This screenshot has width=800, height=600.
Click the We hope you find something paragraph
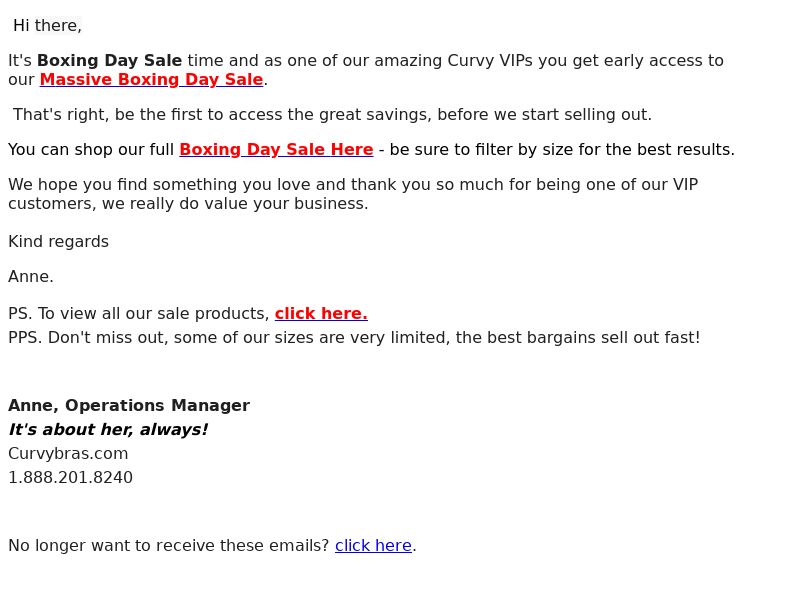tap(353, 194)
